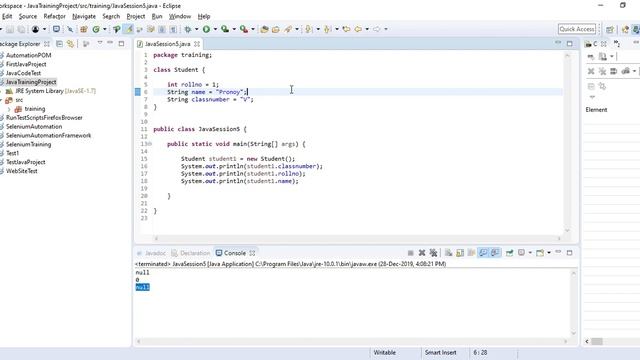Open the Display Selected Console dropdown arrow

(x=530, y=253)
